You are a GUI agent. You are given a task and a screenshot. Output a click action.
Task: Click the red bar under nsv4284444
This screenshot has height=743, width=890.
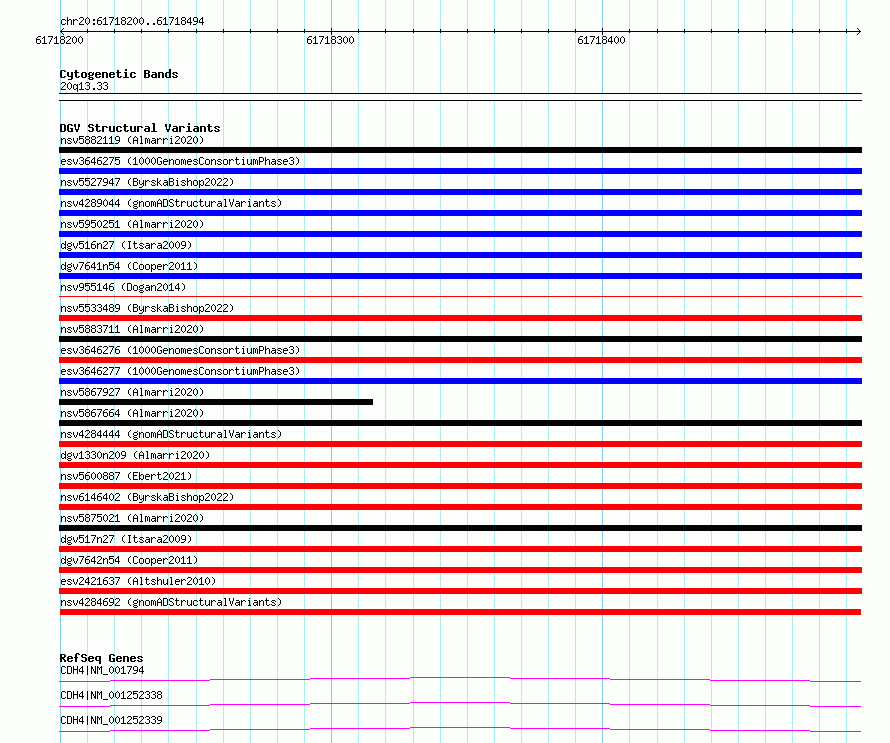tap(460, 444)
